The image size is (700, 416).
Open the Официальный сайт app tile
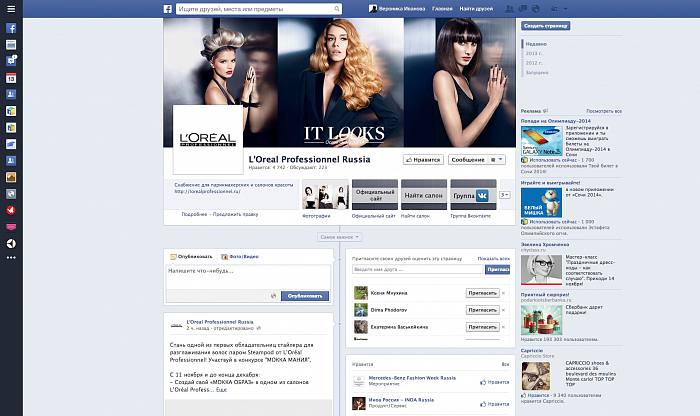(375, 195)
